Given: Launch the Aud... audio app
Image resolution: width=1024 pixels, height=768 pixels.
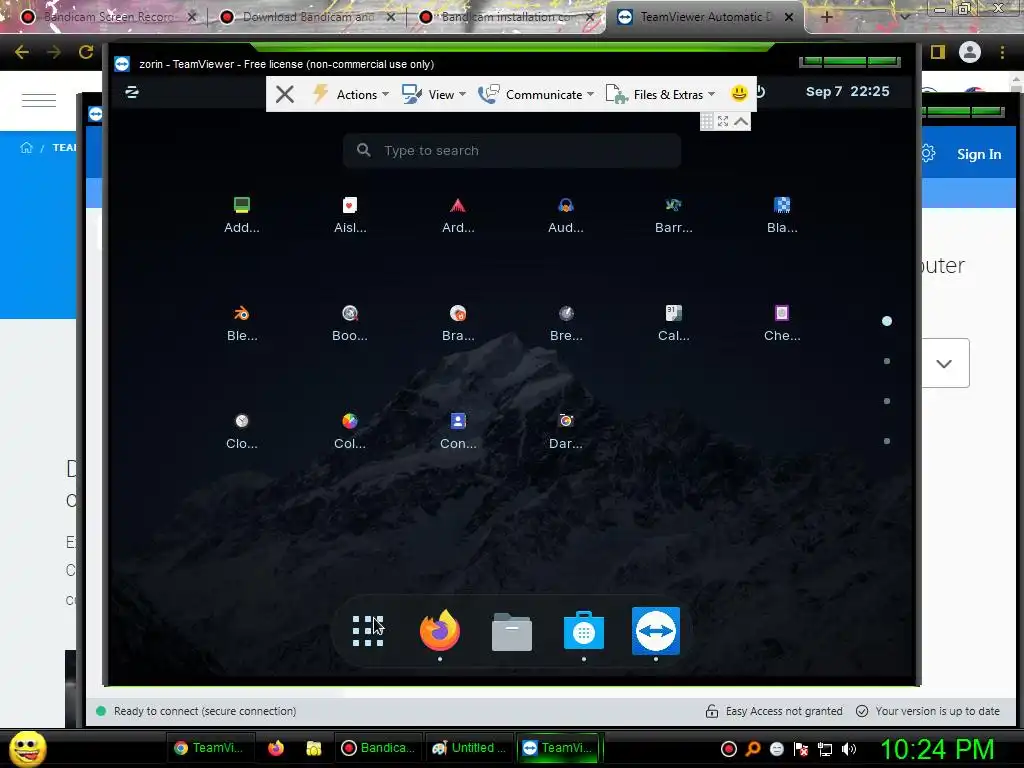Looking at the screenshot, I should [566, 214].
